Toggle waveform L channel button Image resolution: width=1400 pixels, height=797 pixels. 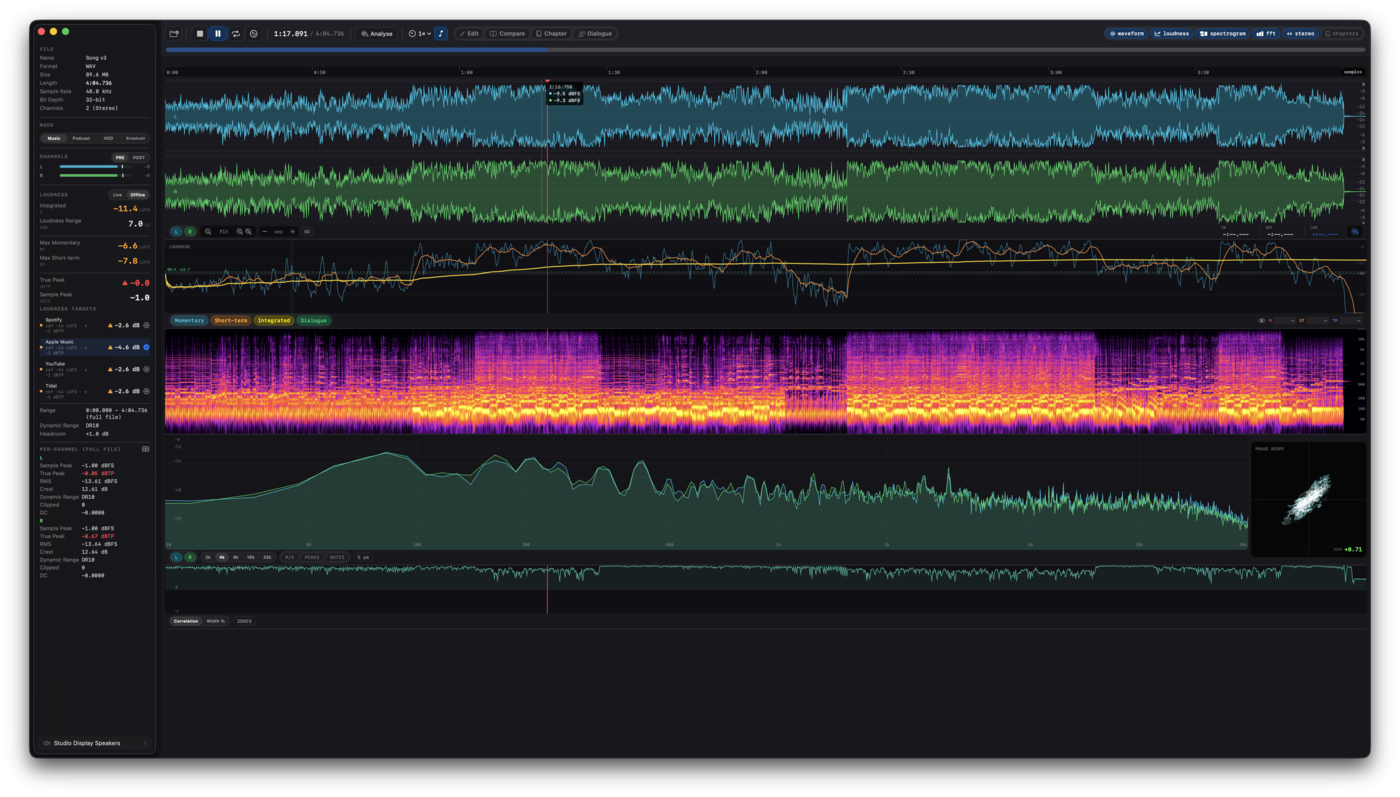point(177,231)
